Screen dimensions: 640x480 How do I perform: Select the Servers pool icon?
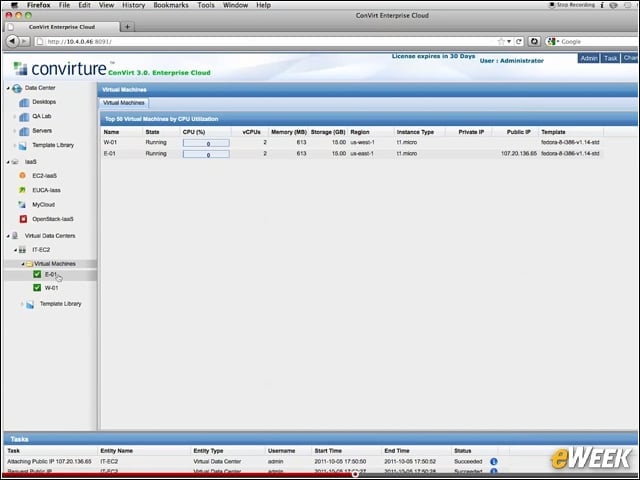click(x=24, y=131)
